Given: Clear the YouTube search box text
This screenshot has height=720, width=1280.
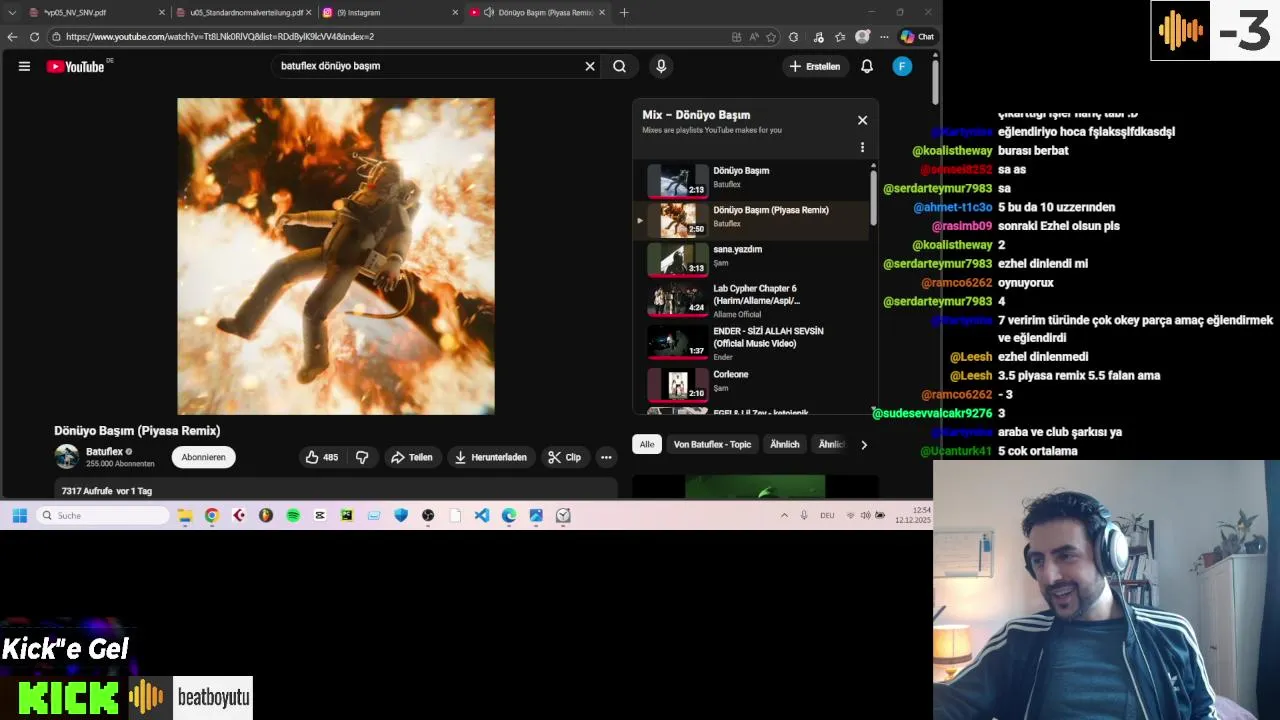Looking at the screenshot, I should pyautogui.click(x=590, y=66).
